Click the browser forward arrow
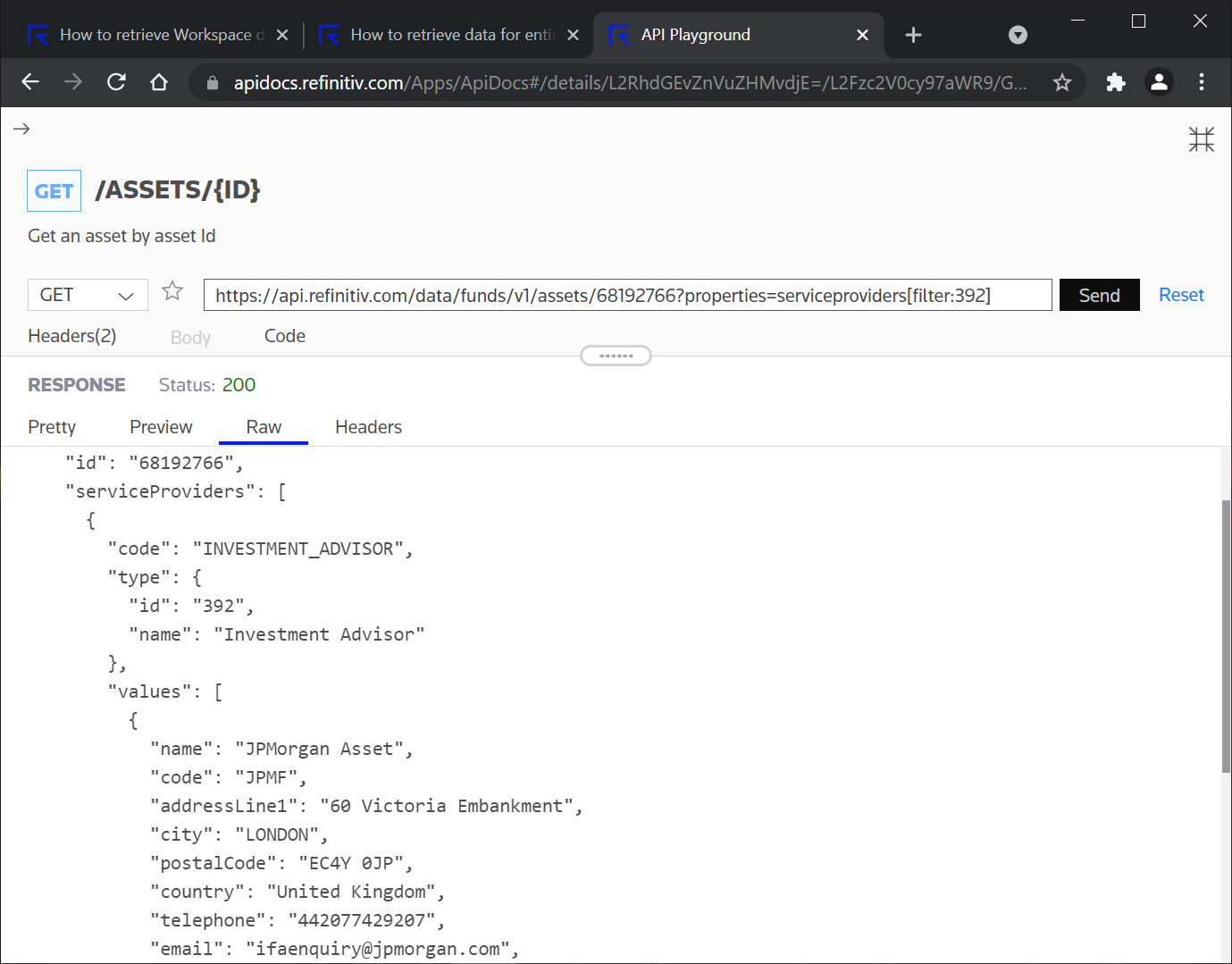Viewport: 1232px width, 964px height. tap(73, 82)
